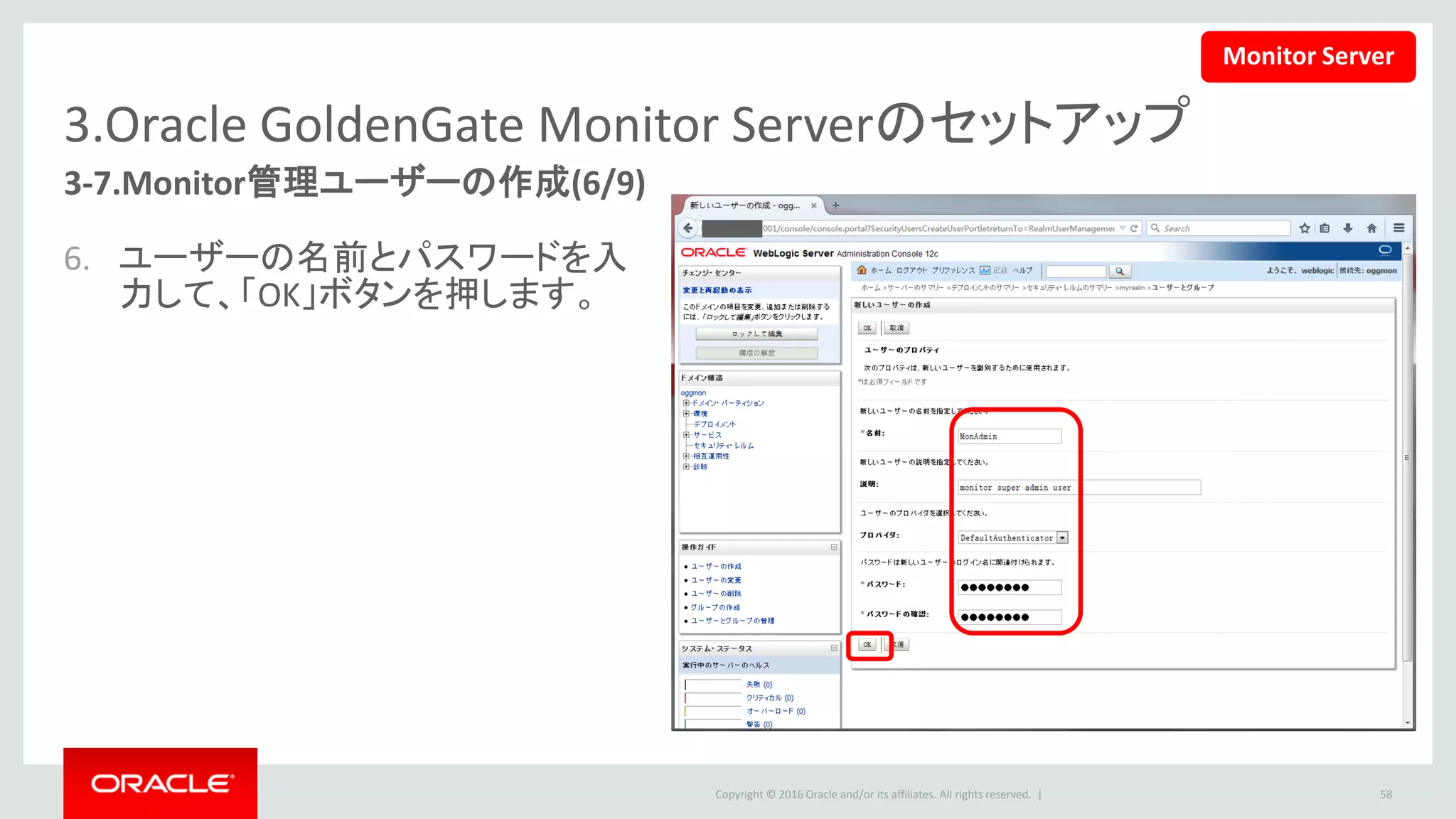Open the downloads arrow icon
This screenshot has height=819, width=1456.
coord(1347,228)
